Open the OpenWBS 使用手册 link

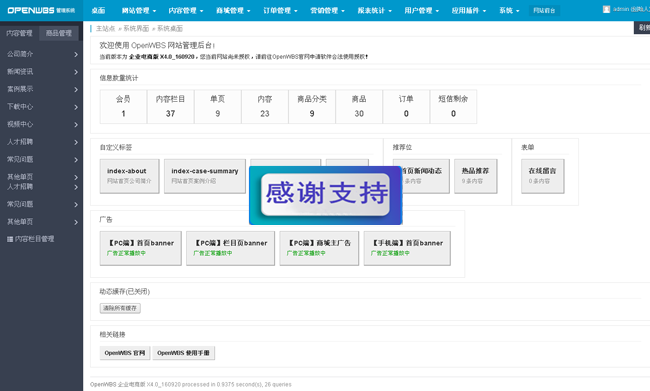click(x=184, y=353)
